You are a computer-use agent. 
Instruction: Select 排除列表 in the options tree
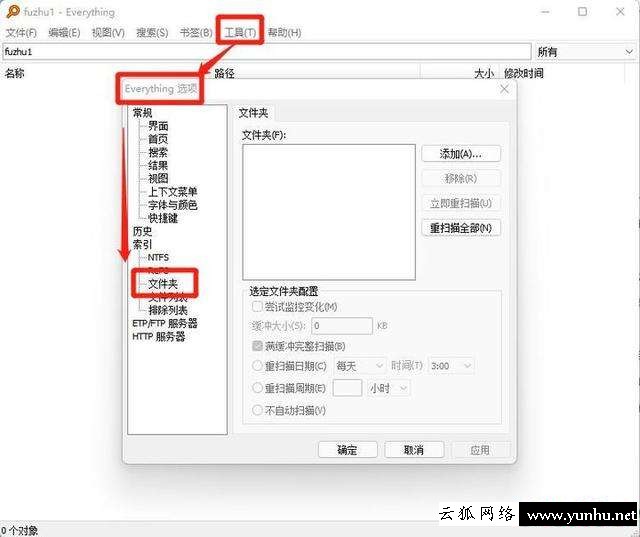pos(168,310)
